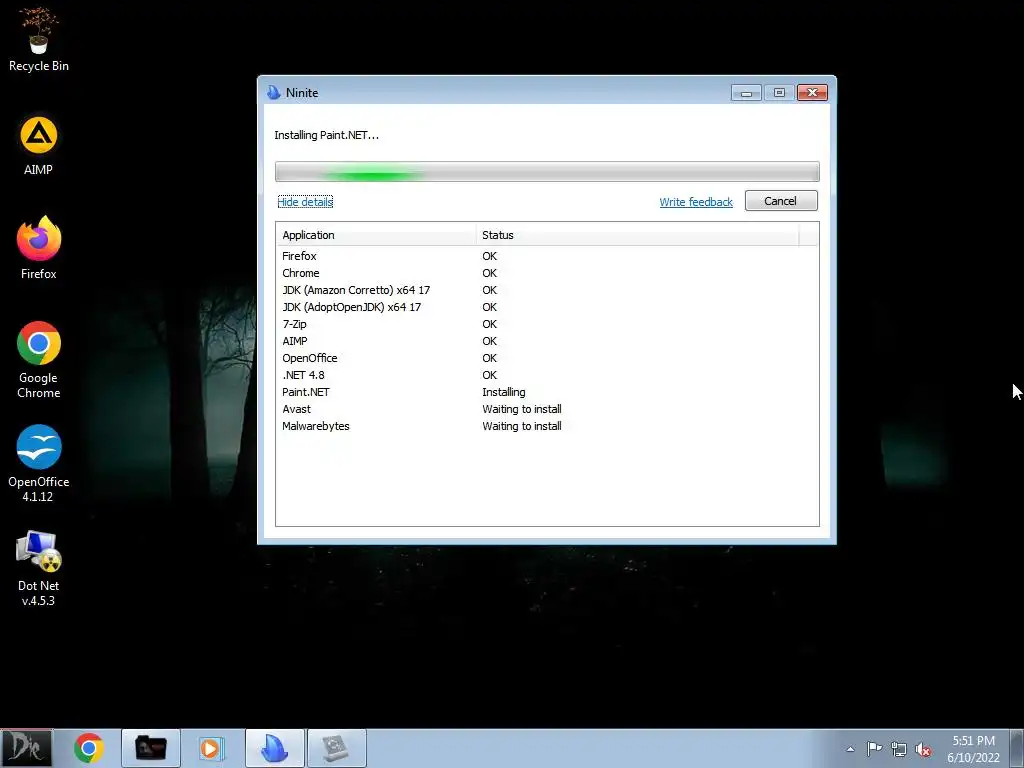Click Malwarebytes' Waiting to install status
Screen dimensions: 1024x768
(x=522, y=426)
